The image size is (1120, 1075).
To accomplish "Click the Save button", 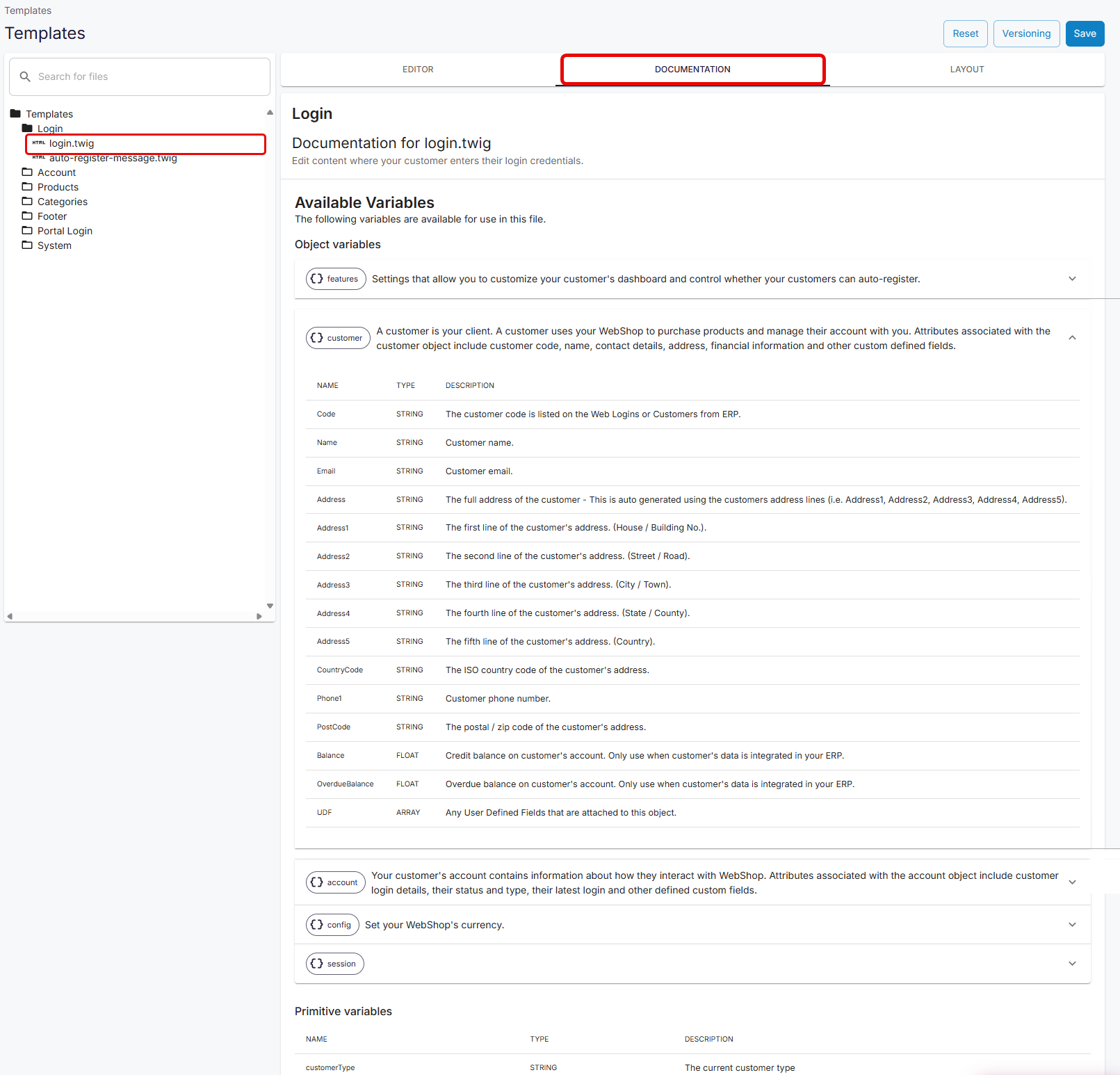I will (1085, 33).
